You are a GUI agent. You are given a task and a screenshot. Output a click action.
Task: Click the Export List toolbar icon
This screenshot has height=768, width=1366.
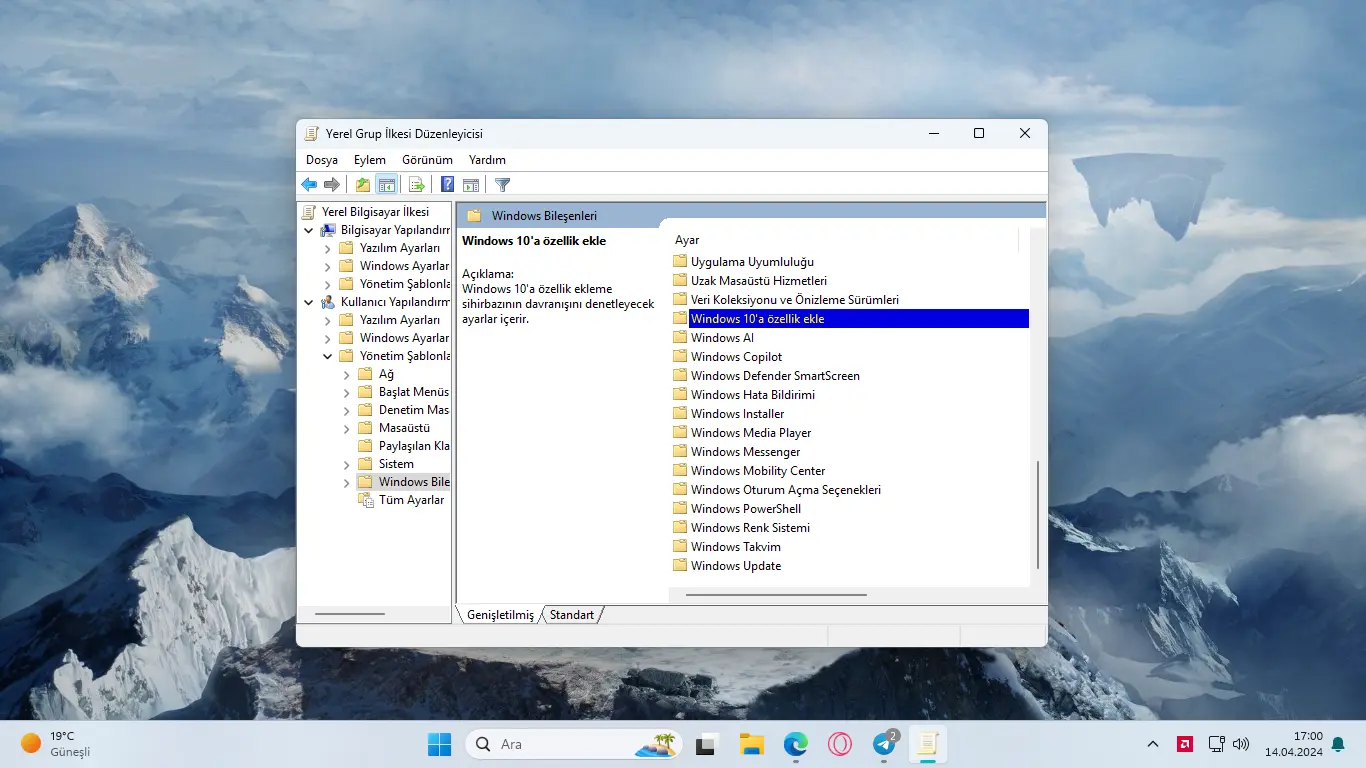pyautogui.click(x=417, y=185)
